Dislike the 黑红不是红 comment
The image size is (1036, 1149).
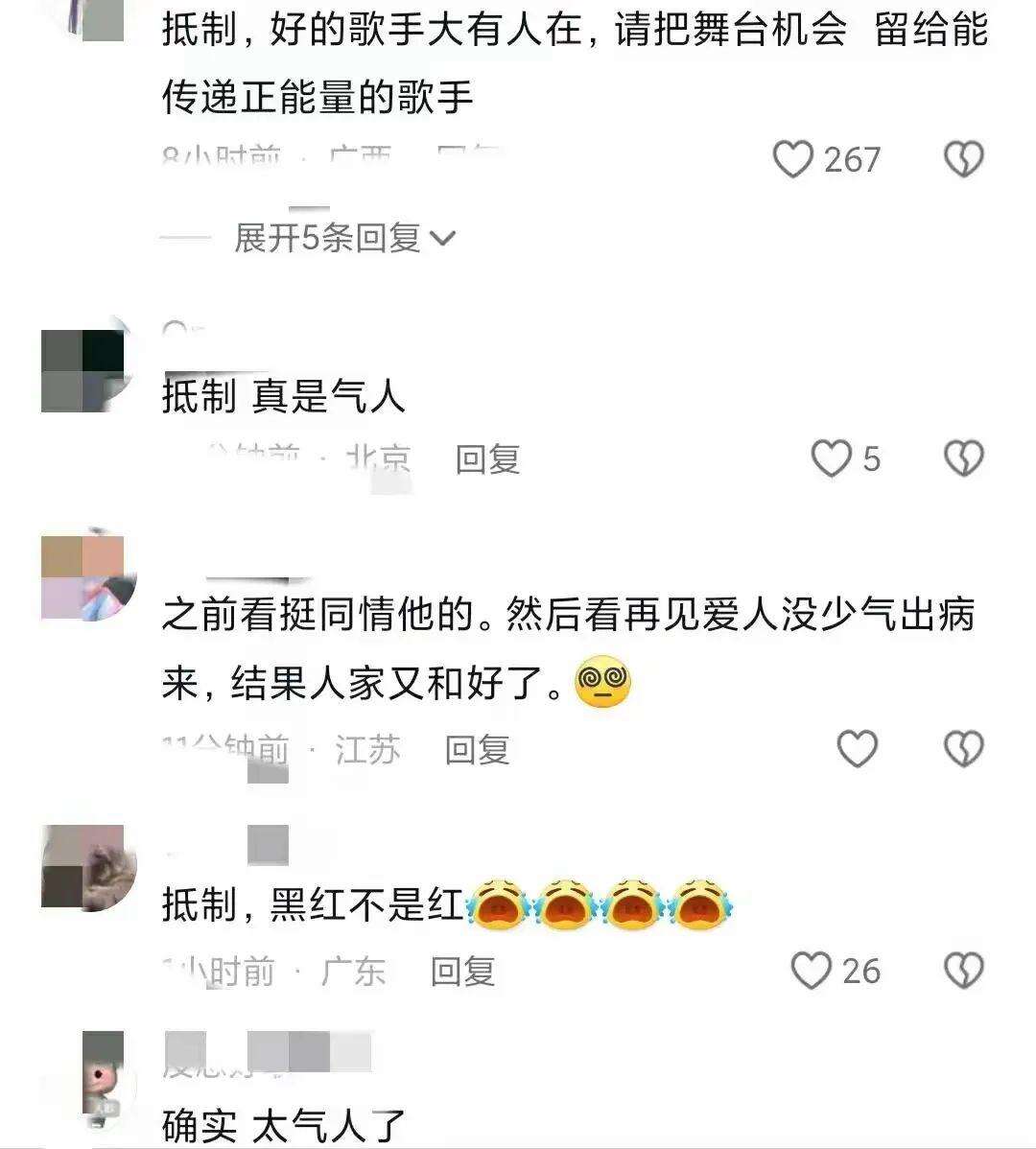tap(963, 971)
